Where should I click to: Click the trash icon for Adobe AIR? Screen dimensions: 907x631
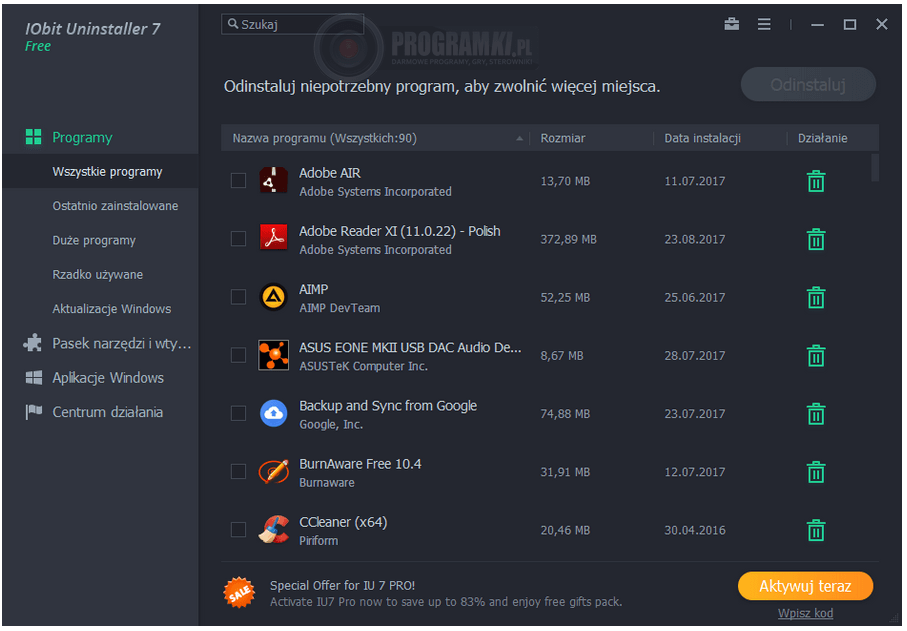coord(816,182)
